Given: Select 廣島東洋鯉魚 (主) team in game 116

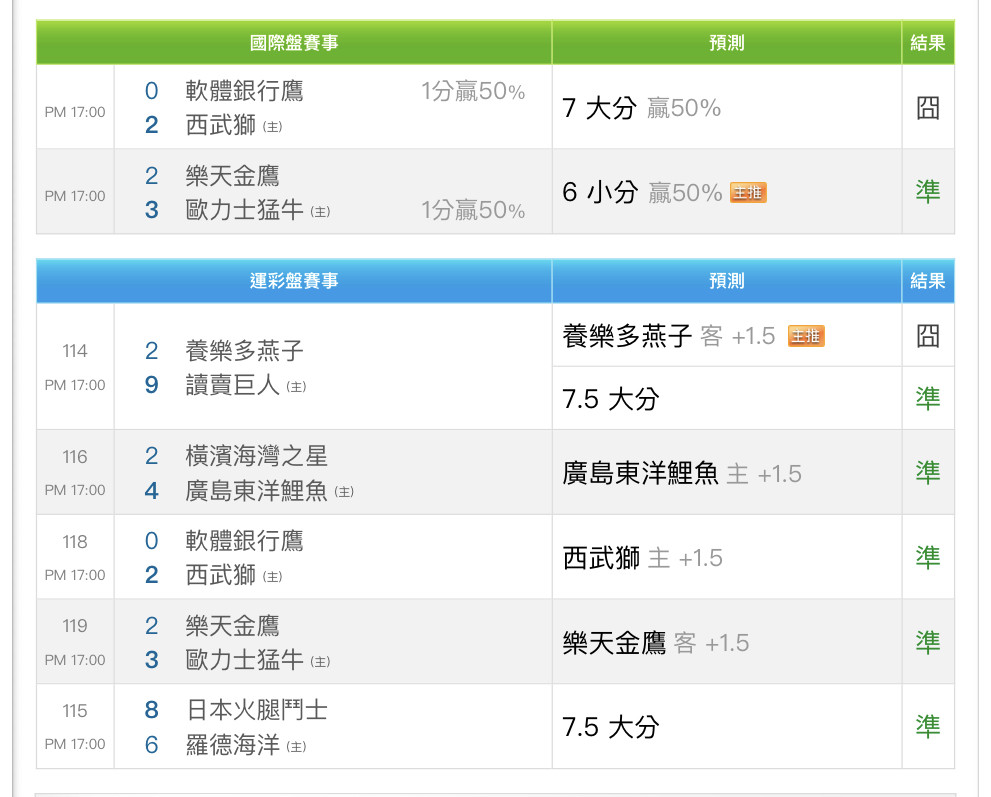Looking at the screenshot, I should (270, 491).
